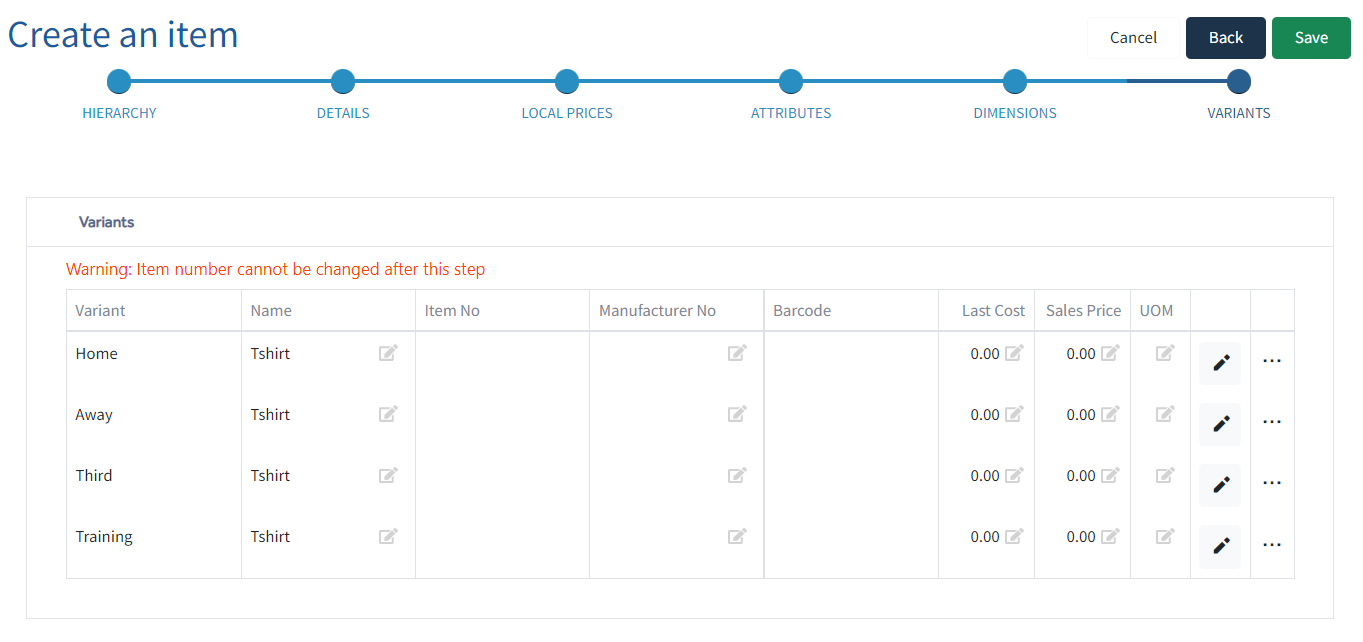The image size is (1363, 642).
Task: Click the Back button
Action: pos(1226,38)
